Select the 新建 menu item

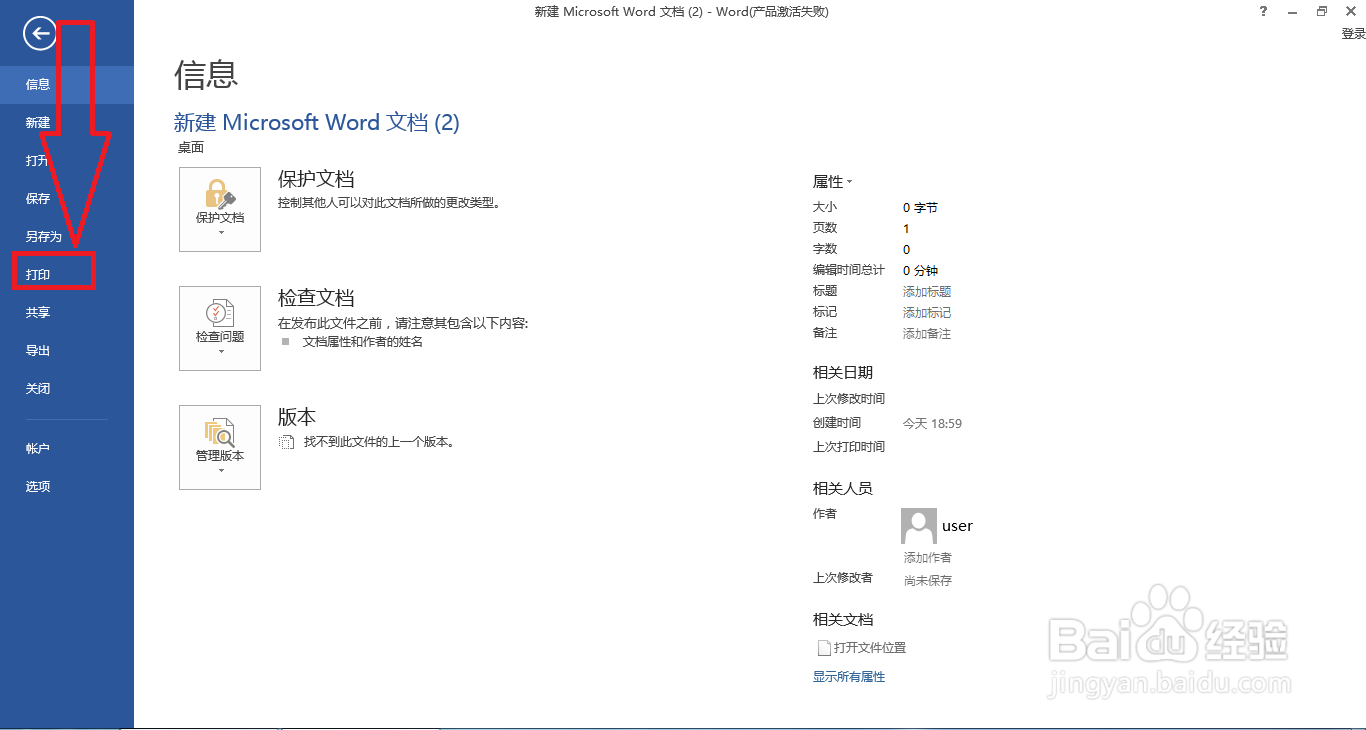(x=67, y=123)
